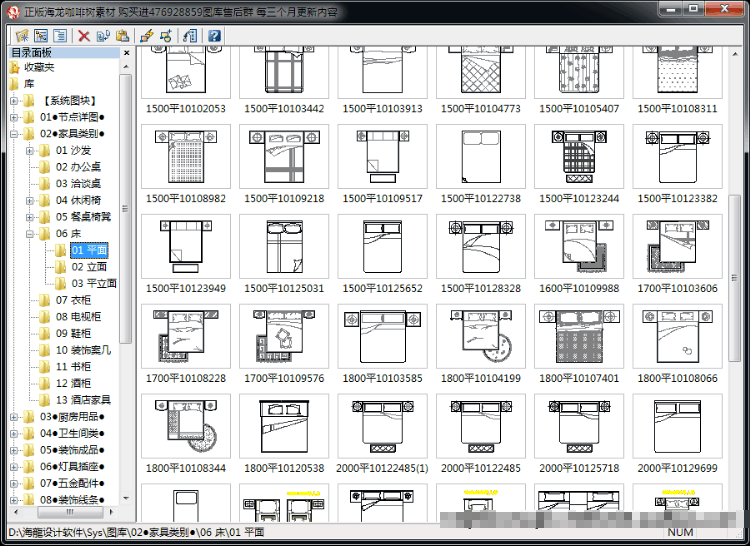Viewport: 750px width, 546px height.
Task: Click the thumbnail pane vertical scrollbar
Action: [735, 277]
